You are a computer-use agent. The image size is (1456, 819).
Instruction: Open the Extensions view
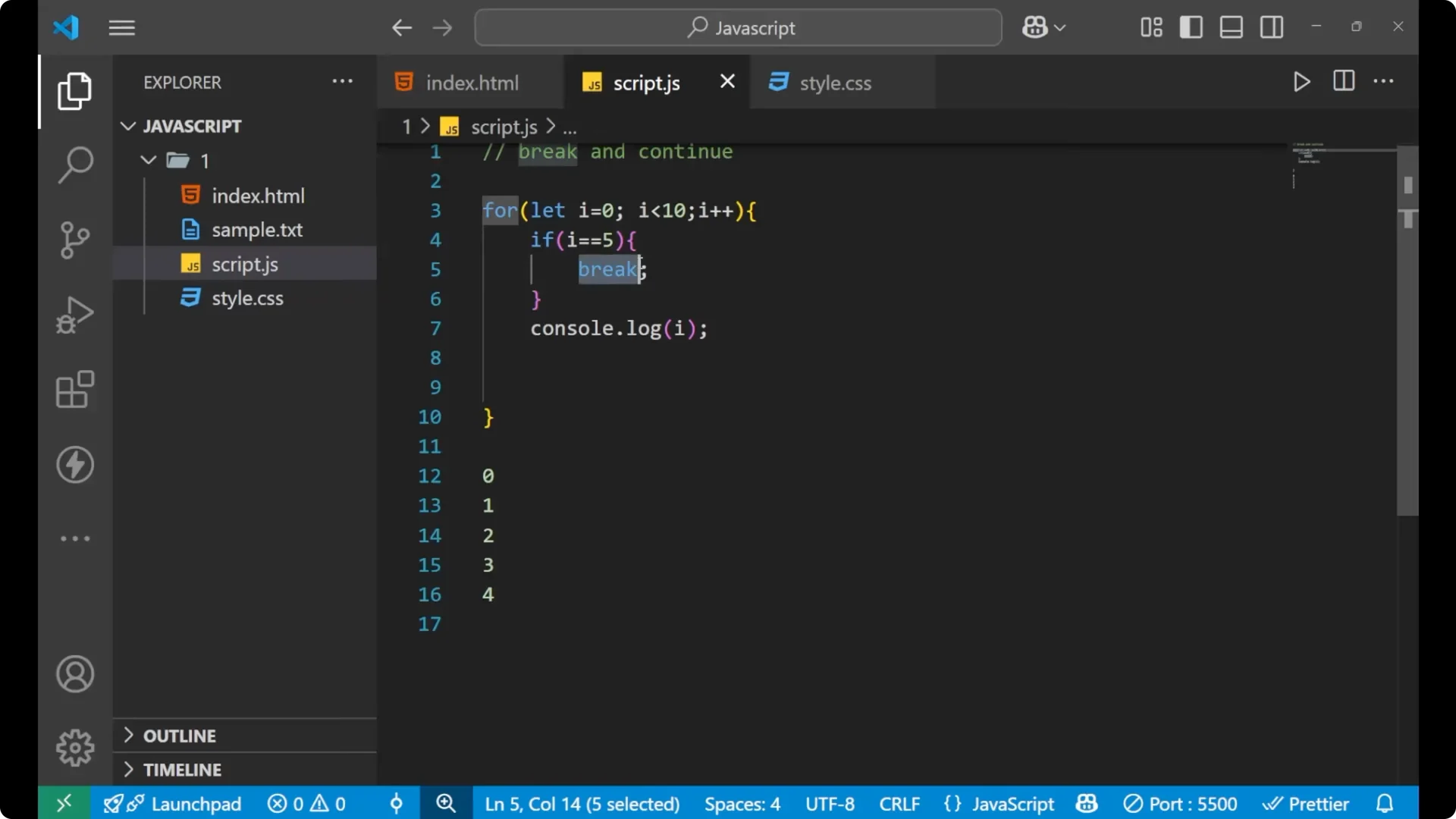click(74, 390)
